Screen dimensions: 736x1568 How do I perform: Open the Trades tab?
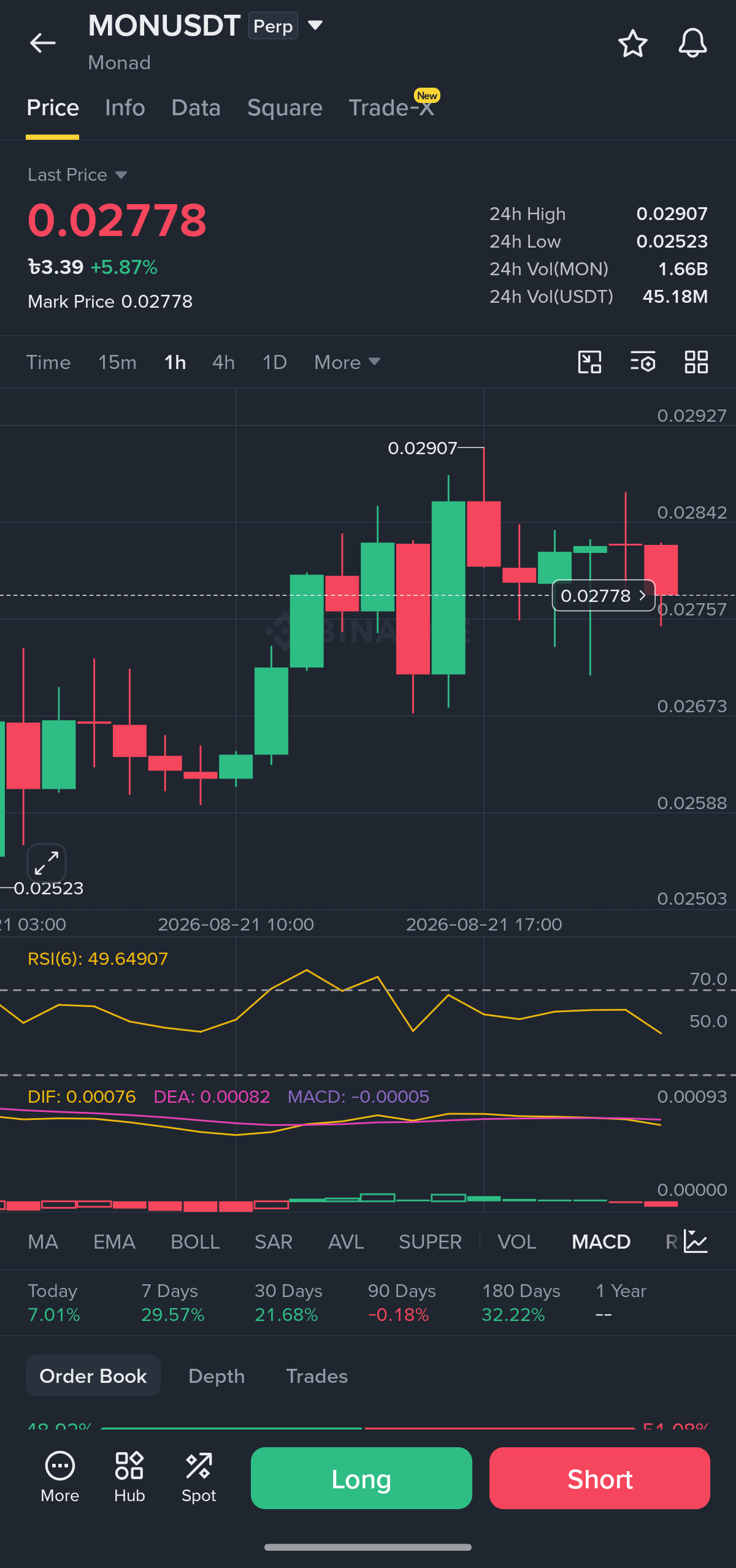point(317,1376)
